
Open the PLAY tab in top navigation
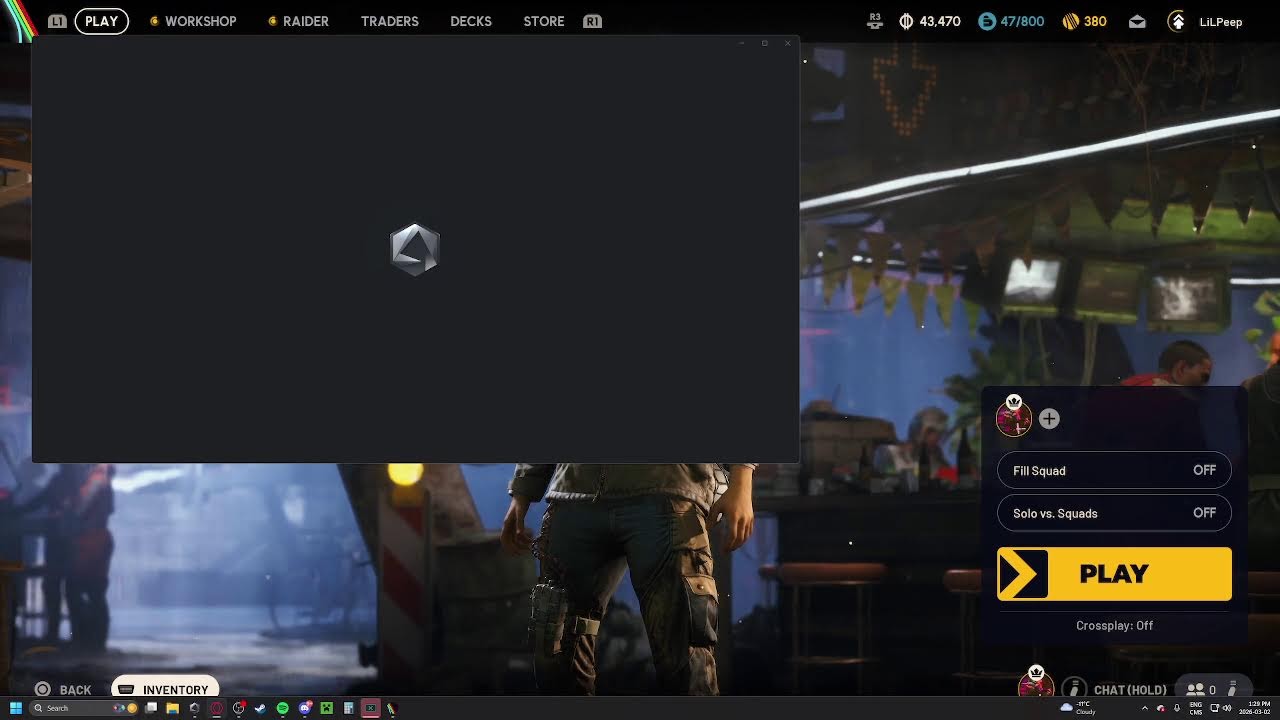pos(101,21)
